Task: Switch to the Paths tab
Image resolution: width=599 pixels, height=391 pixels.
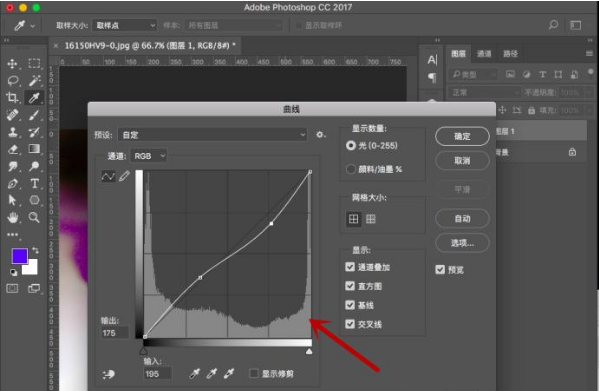Action: (x=510, y=53)
